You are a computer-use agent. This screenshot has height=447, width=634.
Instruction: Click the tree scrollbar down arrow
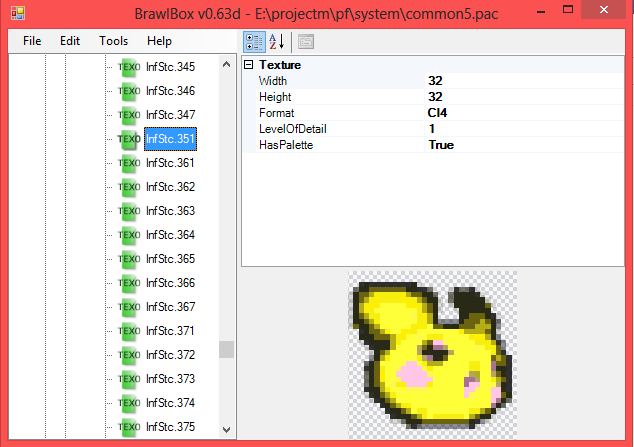pos(226,429)
